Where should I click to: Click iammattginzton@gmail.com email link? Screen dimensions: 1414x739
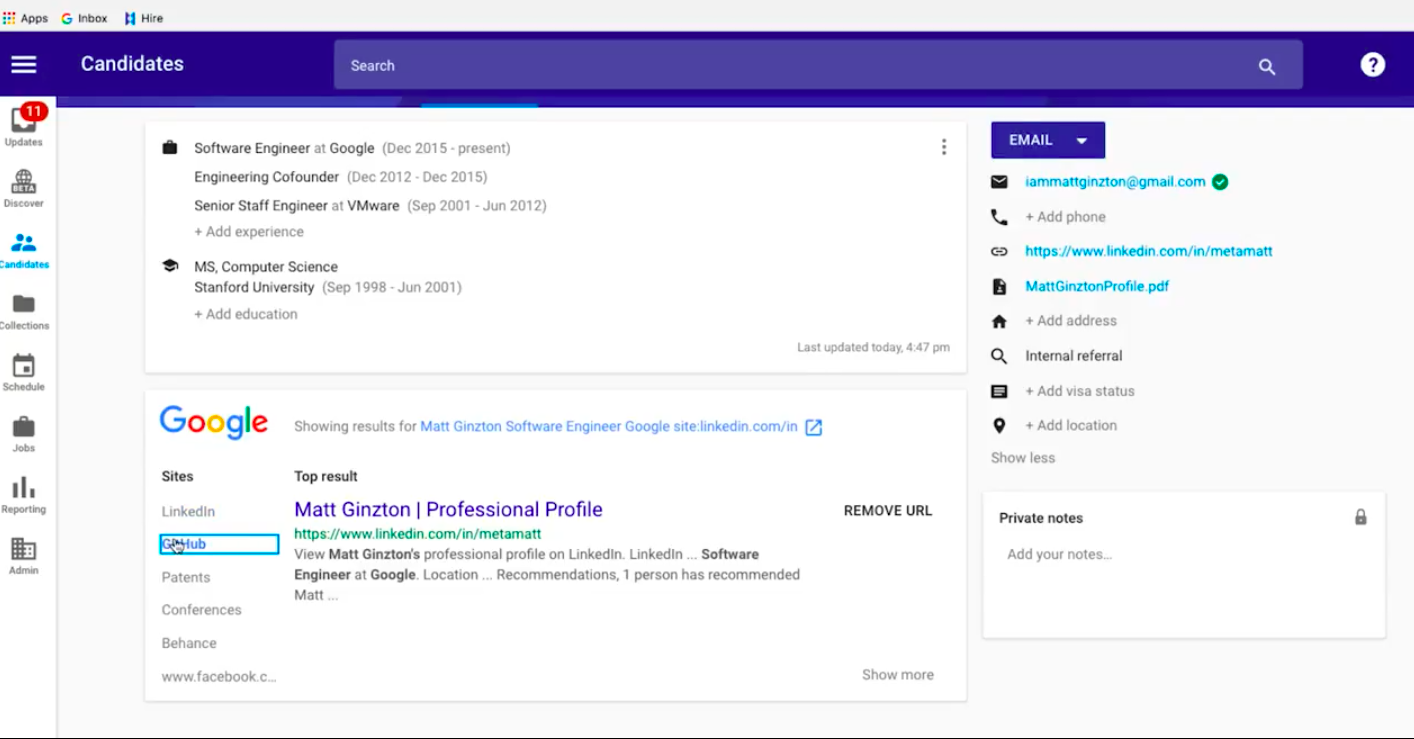[x=1115, y=182]
